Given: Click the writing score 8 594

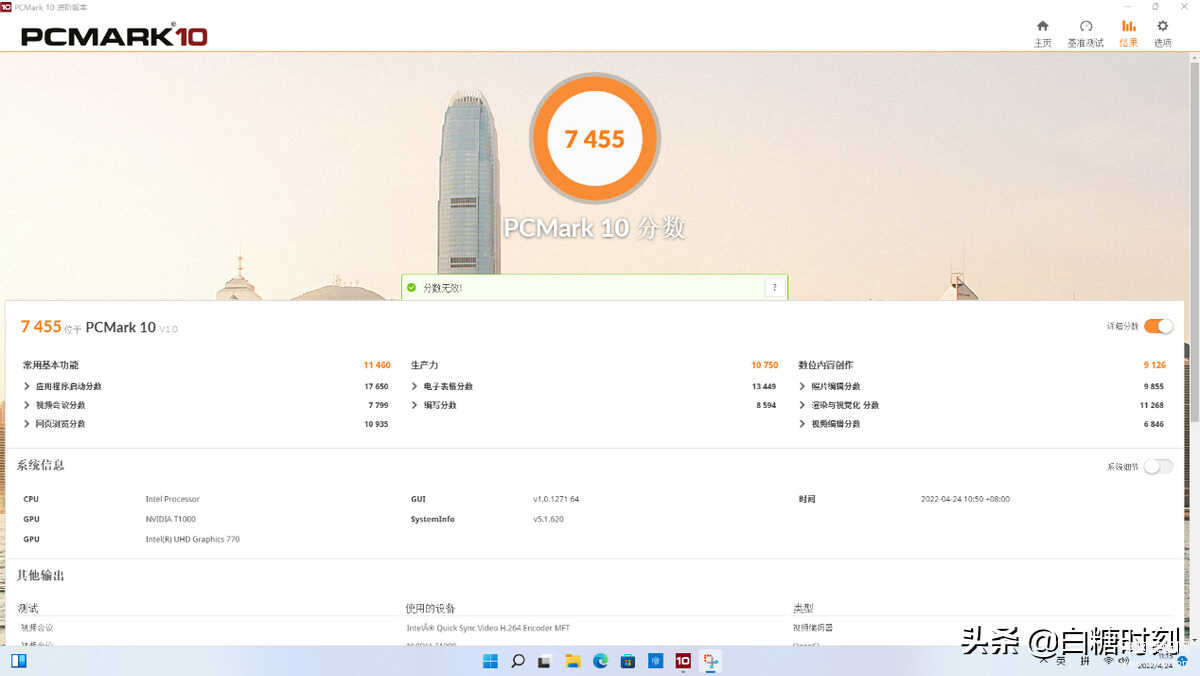Looking at the screenshot, I should [766, 405].
